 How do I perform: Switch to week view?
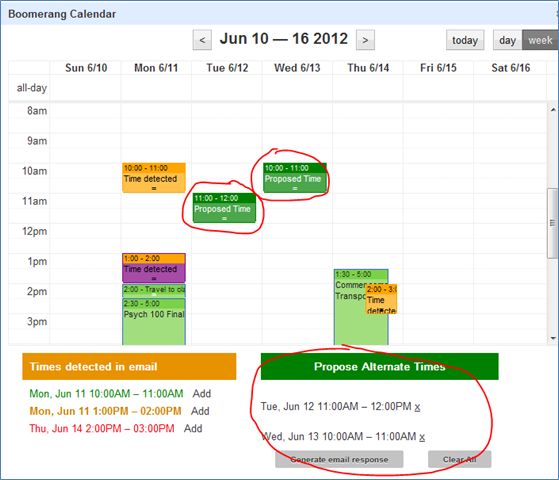pos(540,40)
